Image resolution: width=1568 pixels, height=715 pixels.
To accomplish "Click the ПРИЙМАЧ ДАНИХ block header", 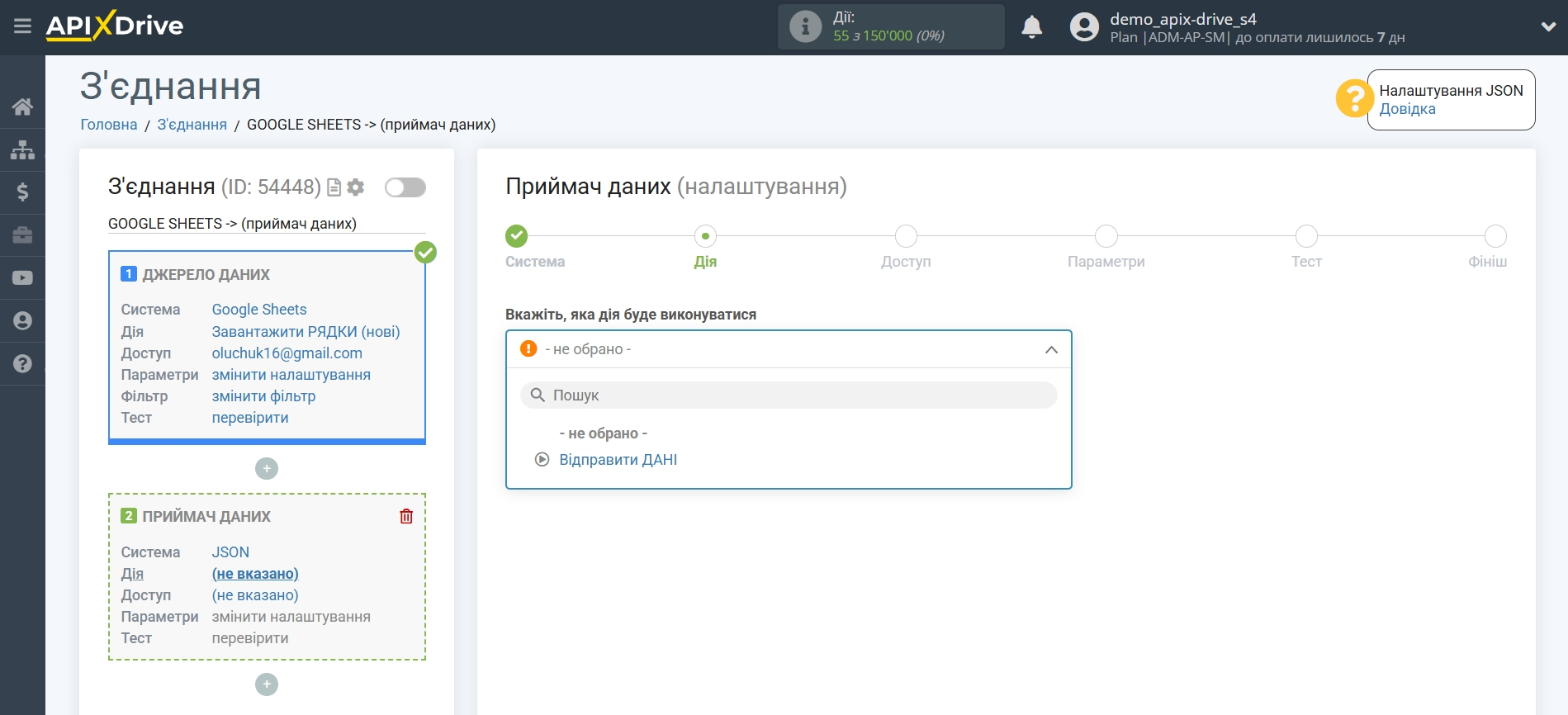I will [x=206, y=517].
